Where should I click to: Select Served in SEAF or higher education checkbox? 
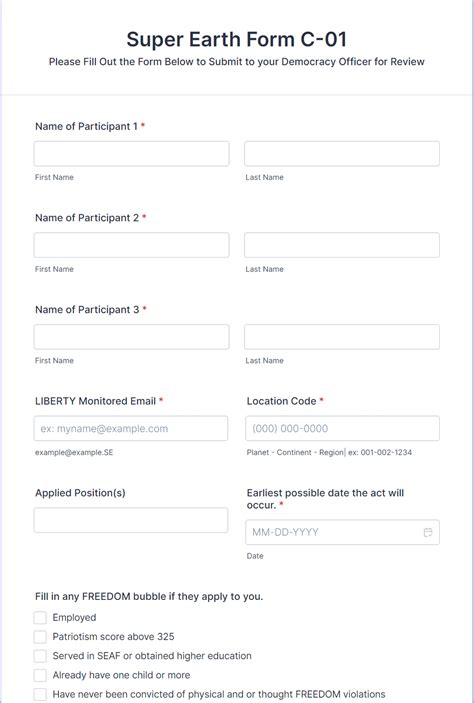(x=40, y=656)
